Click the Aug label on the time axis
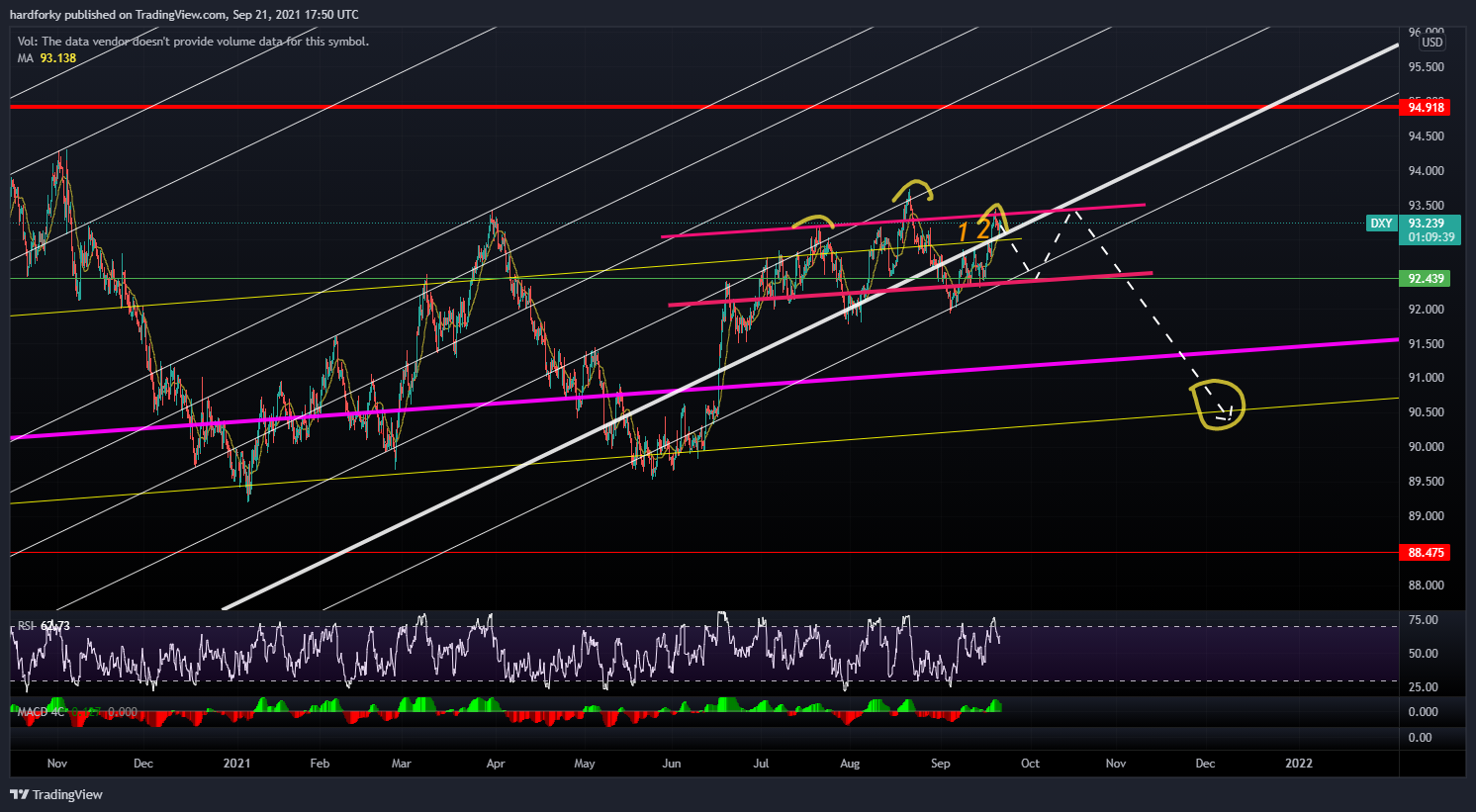The image size is (1476, 812). pos(849,764)
